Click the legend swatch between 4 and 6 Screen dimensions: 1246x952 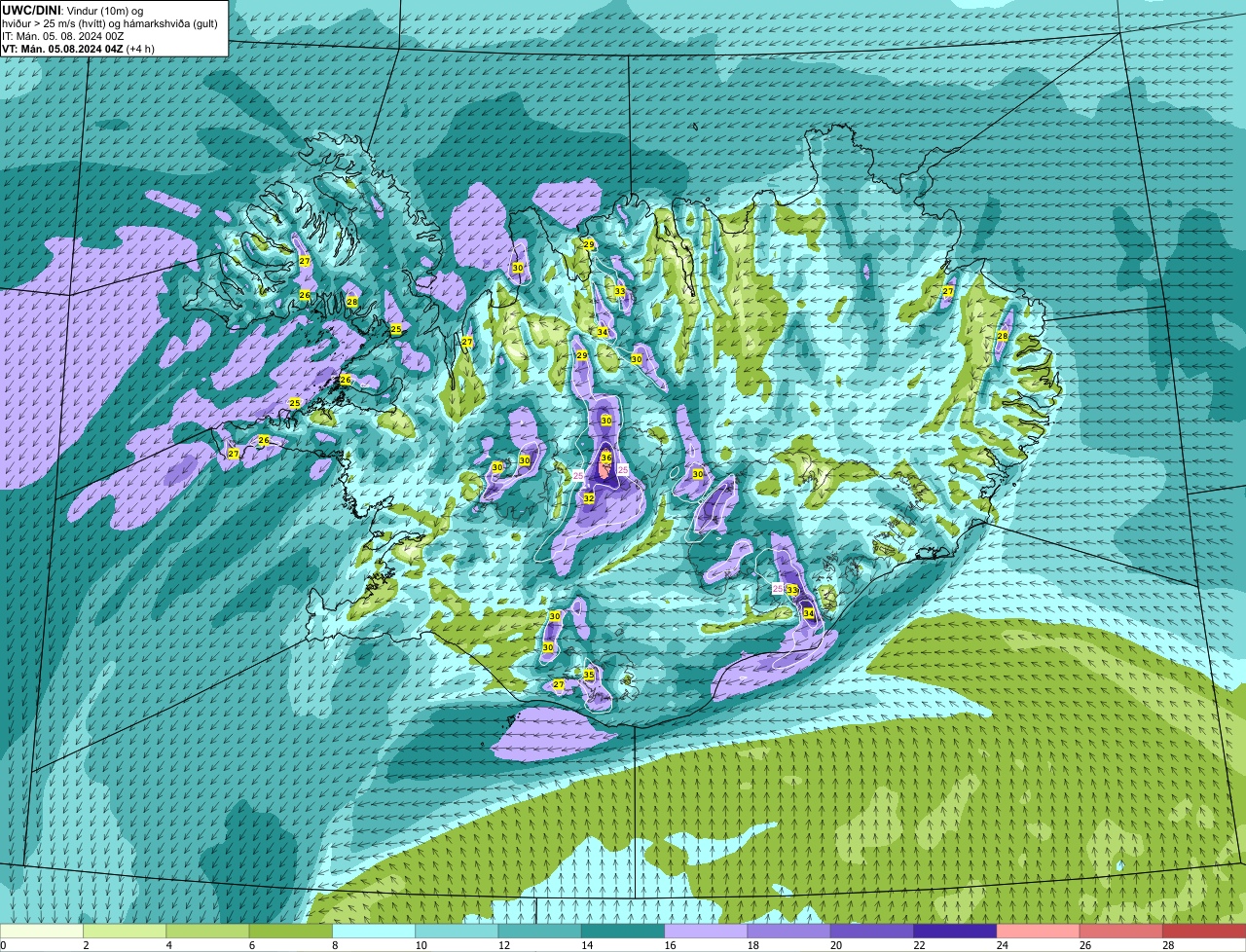point(207,931)
